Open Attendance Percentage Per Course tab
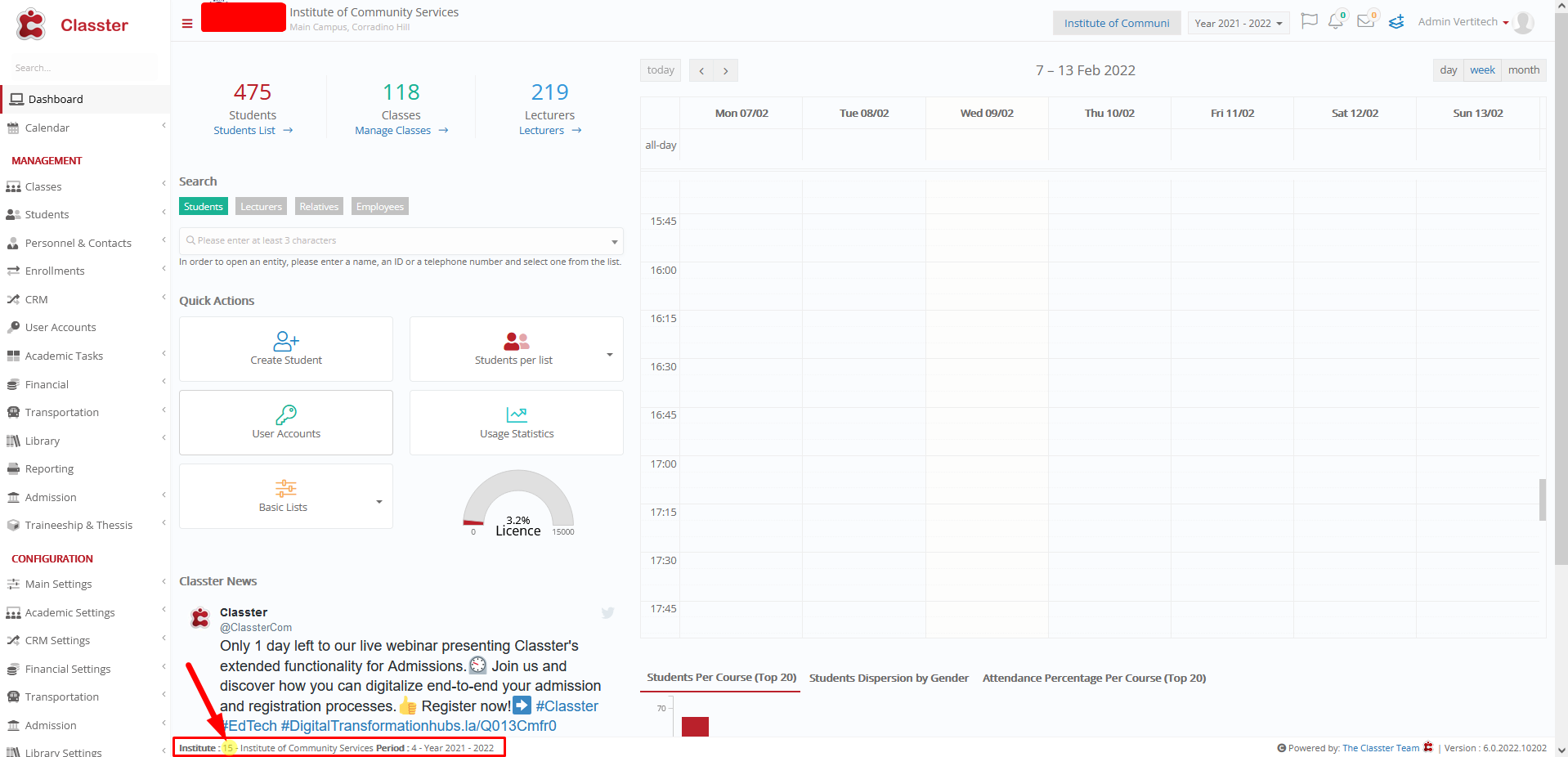1568x757 pixels. click(1094, 679)
